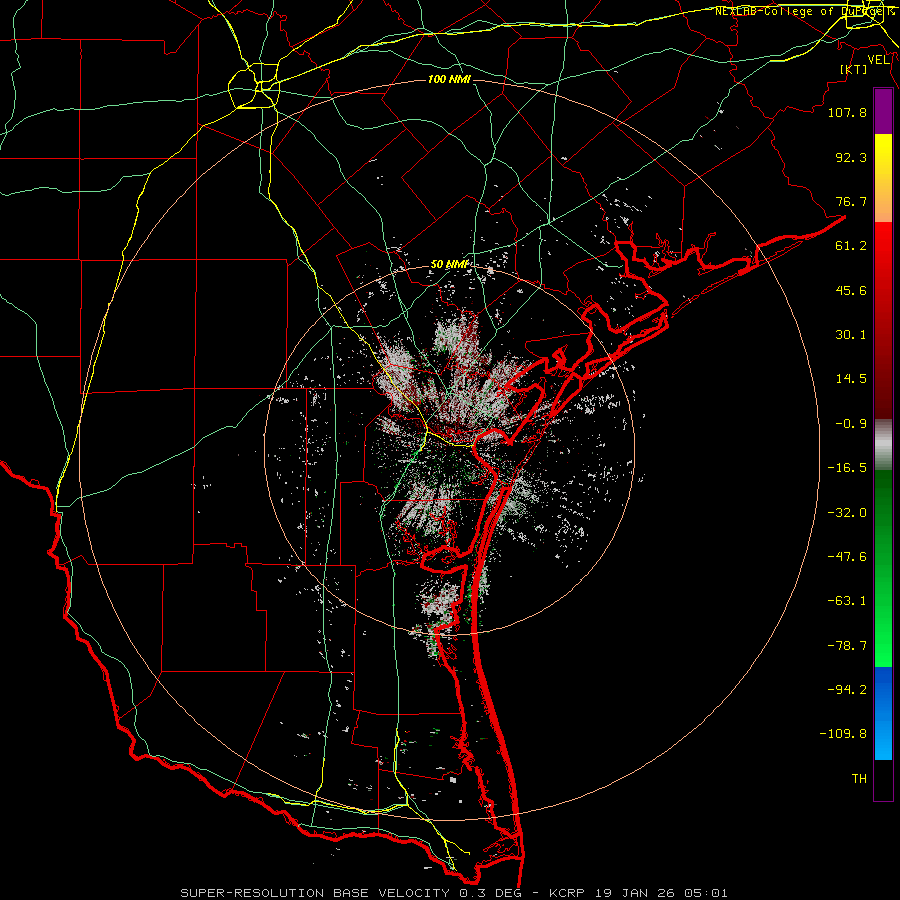Click the -16.5 velocity scale label
Screen dimensions: 900x900
[847, 468]
